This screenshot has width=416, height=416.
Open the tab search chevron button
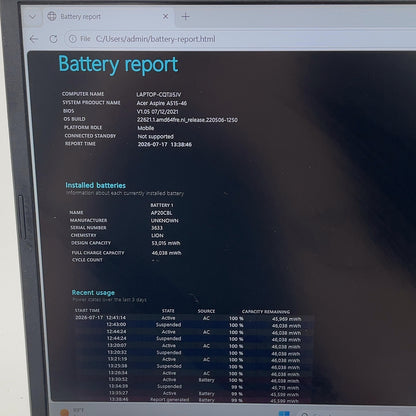click(33, 17)
